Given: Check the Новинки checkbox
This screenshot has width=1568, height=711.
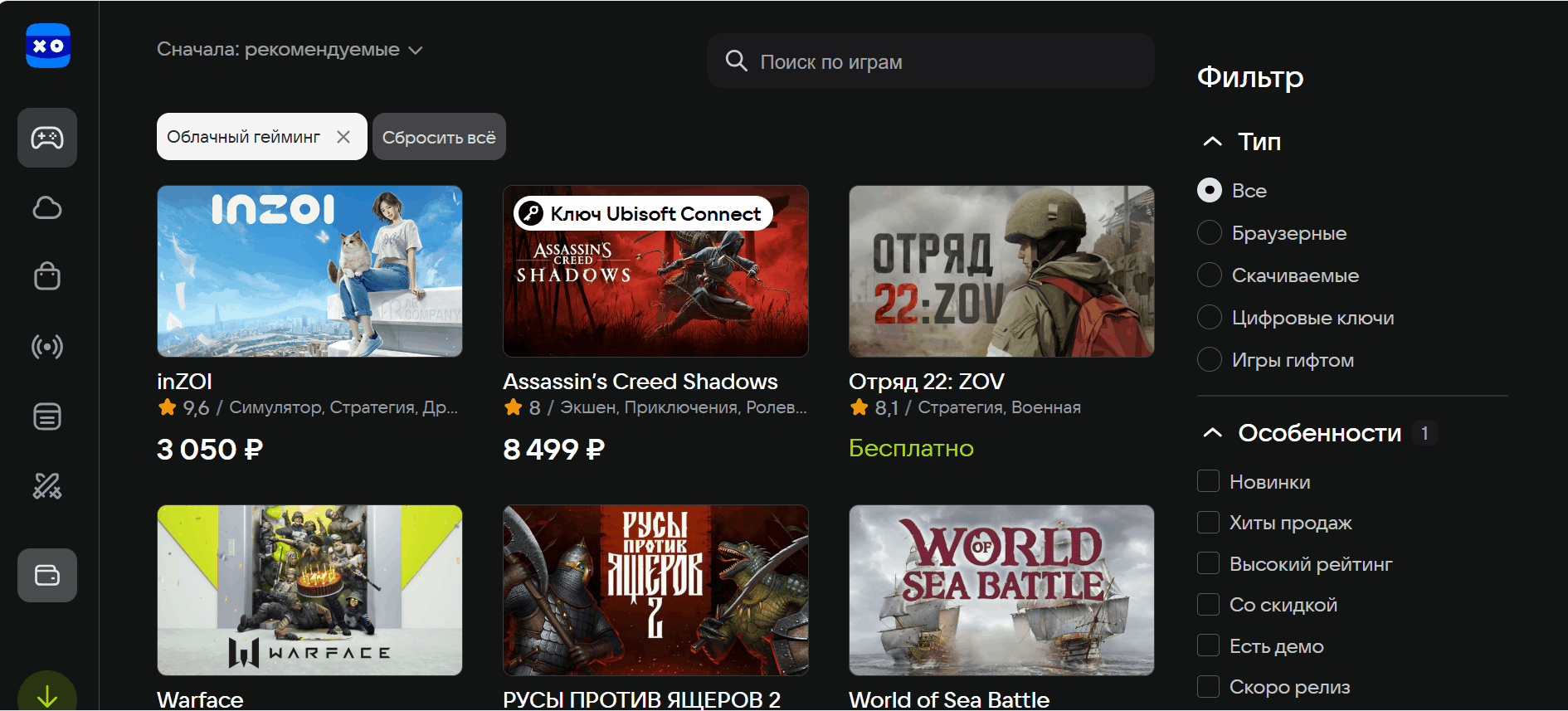Looking at the screenshot, I should 1208,481.
